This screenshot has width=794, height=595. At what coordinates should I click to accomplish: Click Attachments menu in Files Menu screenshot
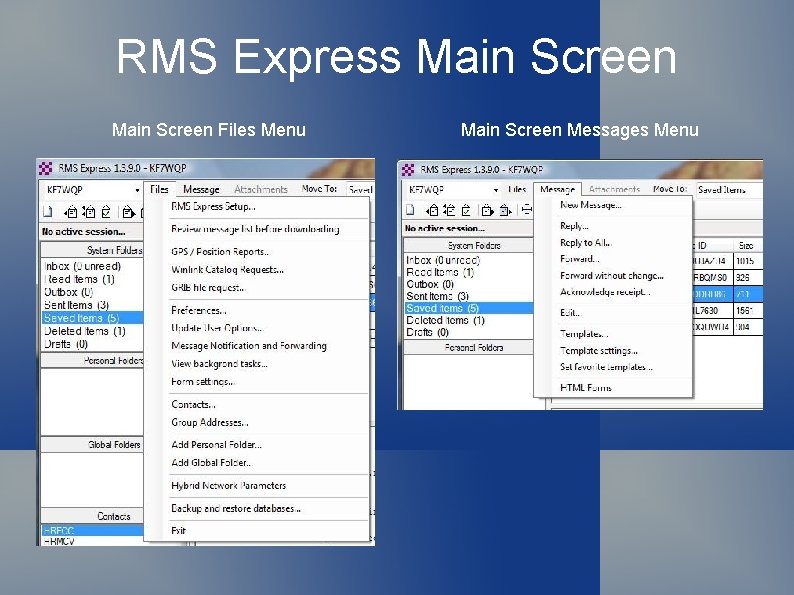(261, 189)
